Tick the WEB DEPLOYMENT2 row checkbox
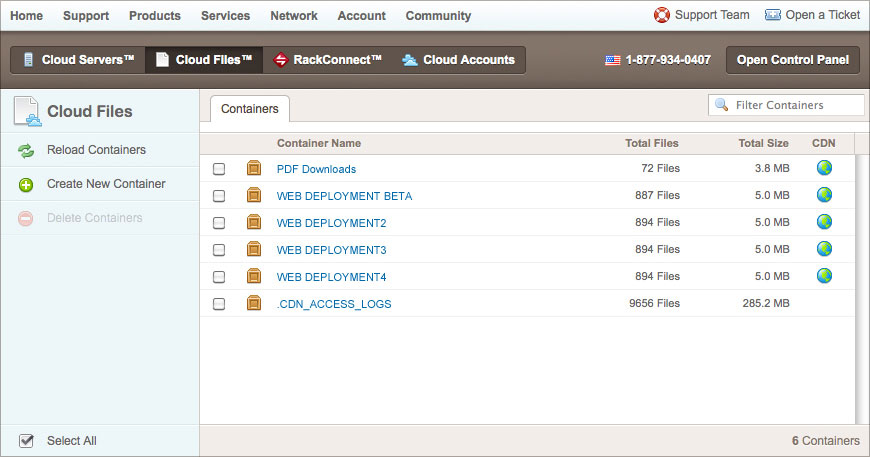Image resolution: width=870 pixels, height=457 pixels. 219,222
